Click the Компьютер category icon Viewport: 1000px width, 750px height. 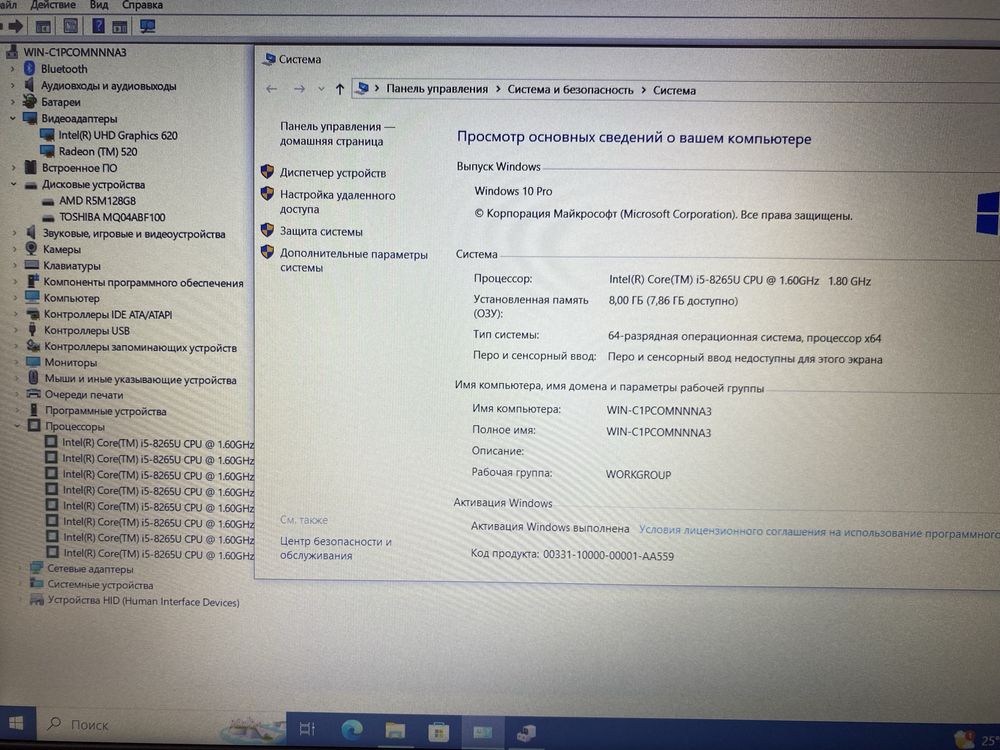pyautogui.click(x=33, y=297)
